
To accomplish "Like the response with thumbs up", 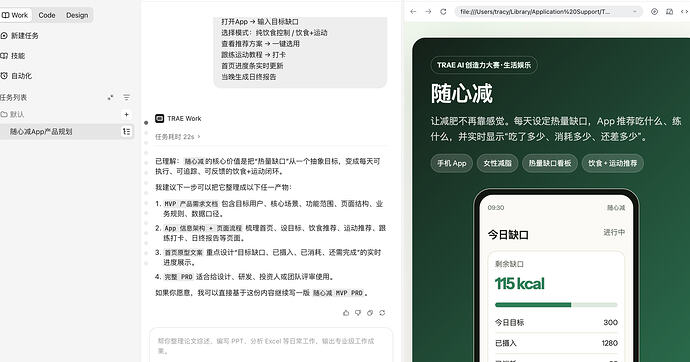I will click(346, 313).
